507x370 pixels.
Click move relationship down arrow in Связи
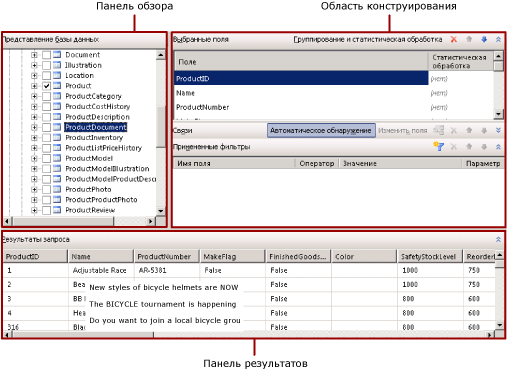pos(484,130)
